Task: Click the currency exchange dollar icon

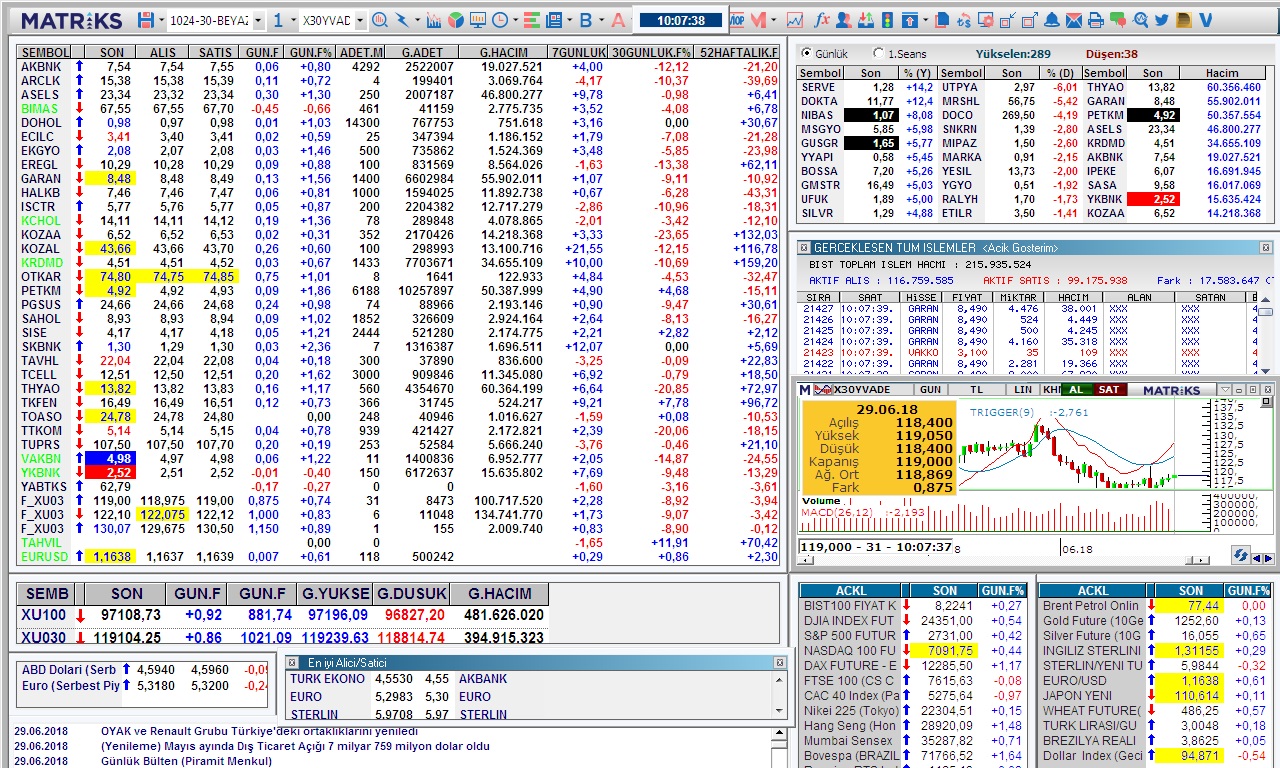Action: pos(964,20)
